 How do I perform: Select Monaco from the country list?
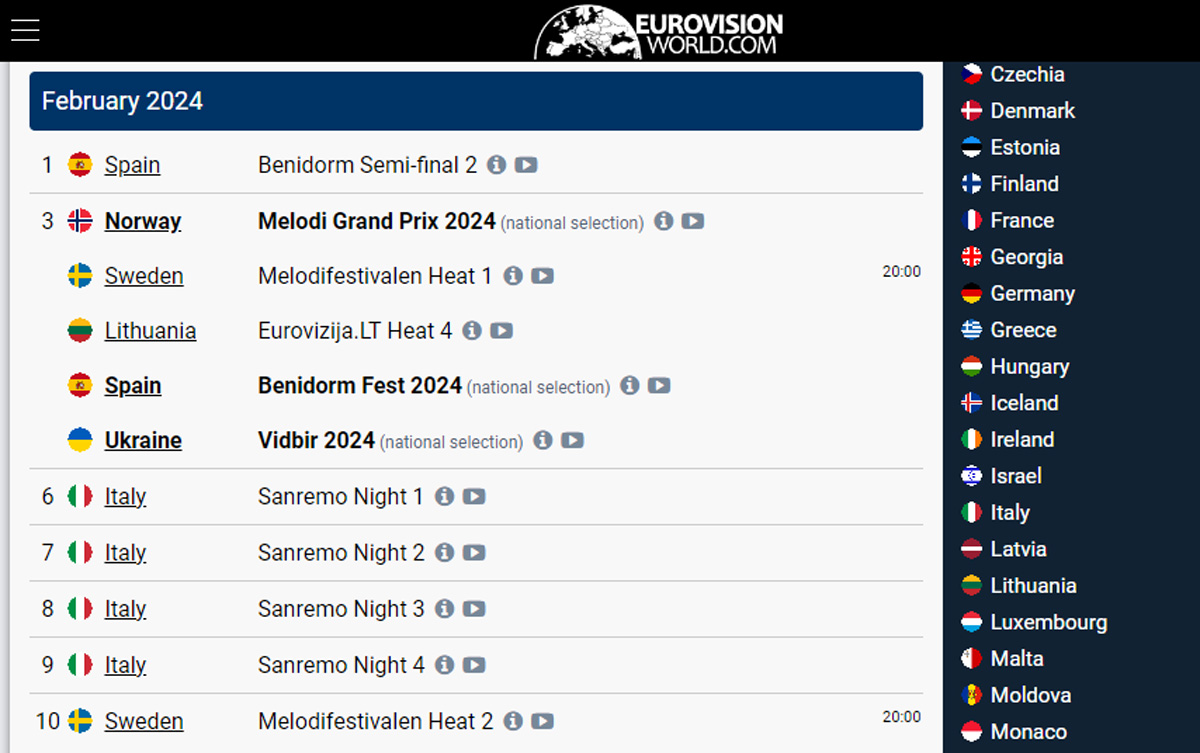pyautogui.click(x=1029, y=731)
